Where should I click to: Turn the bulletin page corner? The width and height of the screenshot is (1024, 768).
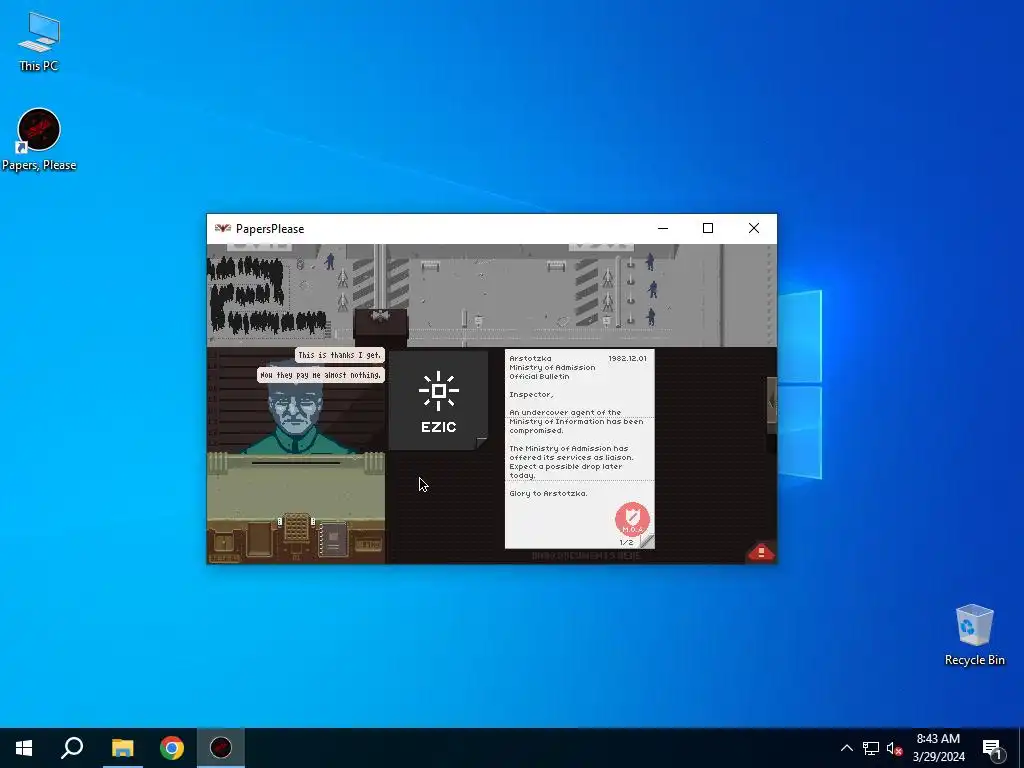click(647, 541)
